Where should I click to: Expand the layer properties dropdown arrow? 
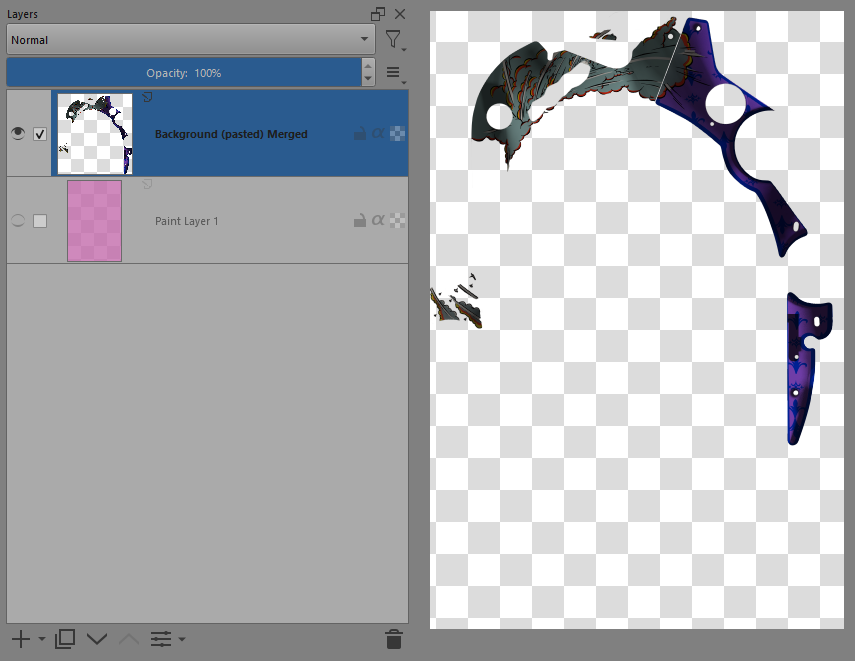coord(182,639)
